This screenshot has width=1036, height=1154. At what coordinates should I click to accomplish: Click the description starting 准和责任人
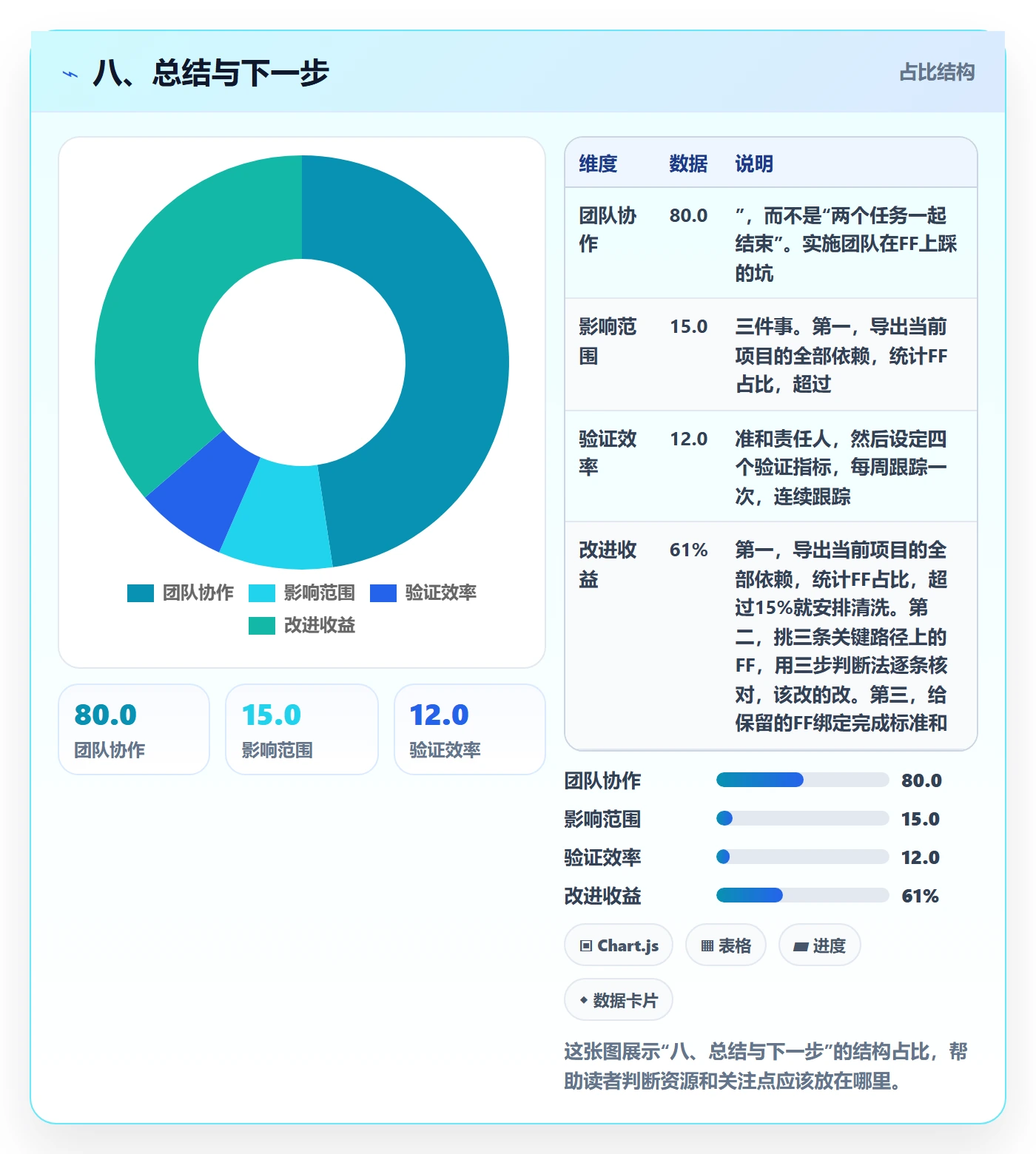[x=841, y=468]
